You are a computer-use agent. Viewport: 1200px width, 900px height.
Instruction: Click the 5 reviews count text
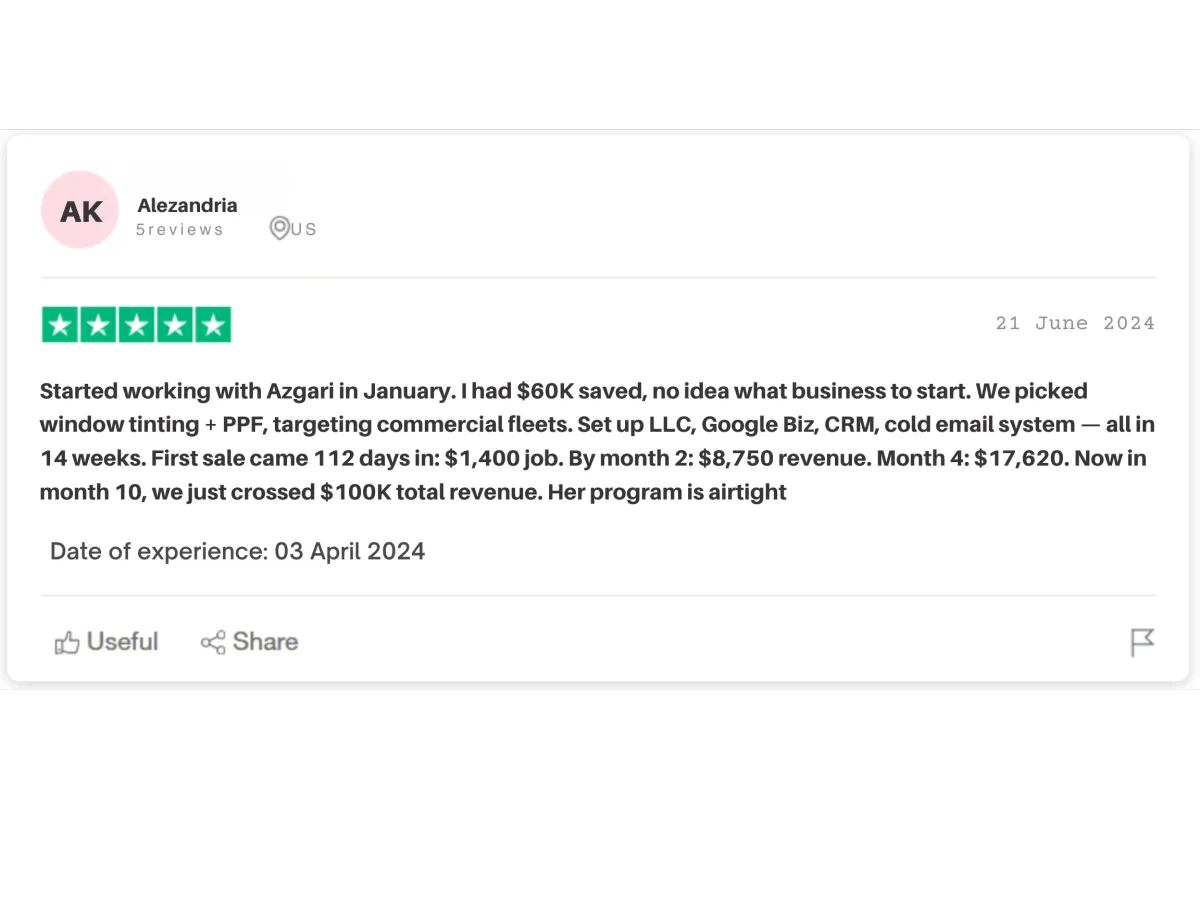click(180, 230)
